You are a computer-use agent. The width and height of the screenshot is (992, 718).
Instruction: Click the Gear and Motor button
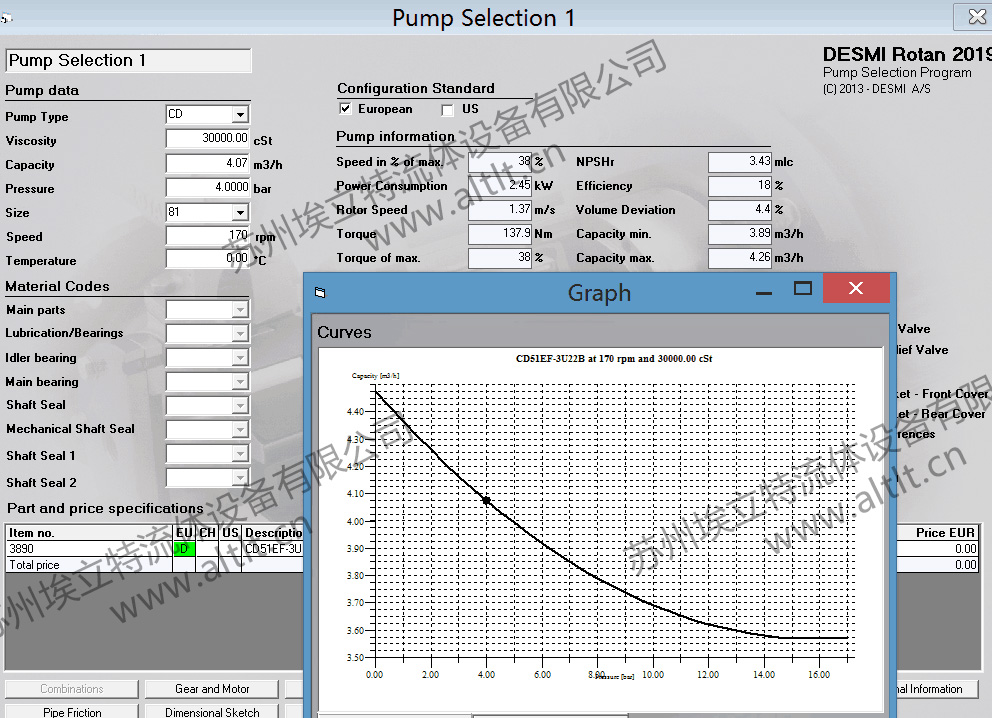[212, 689]
